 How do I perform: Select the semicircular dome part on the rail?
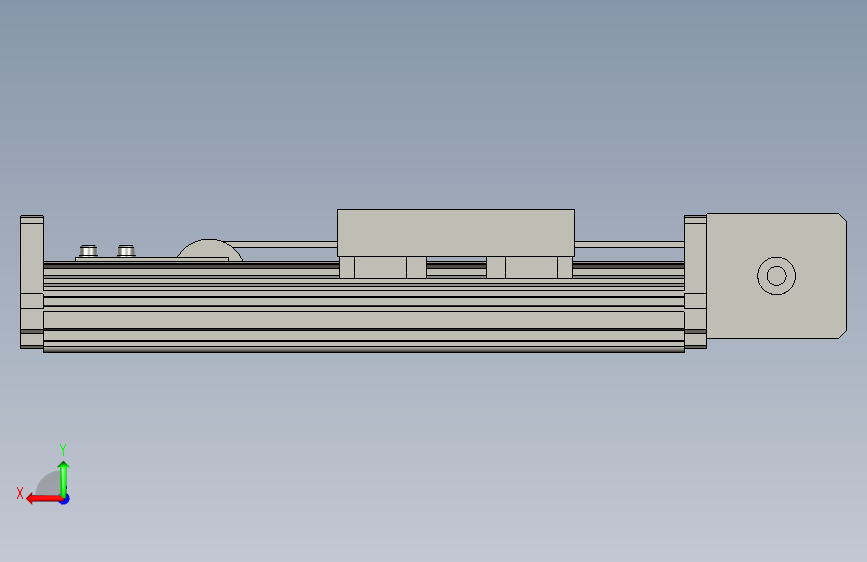(x=210, y=249)
